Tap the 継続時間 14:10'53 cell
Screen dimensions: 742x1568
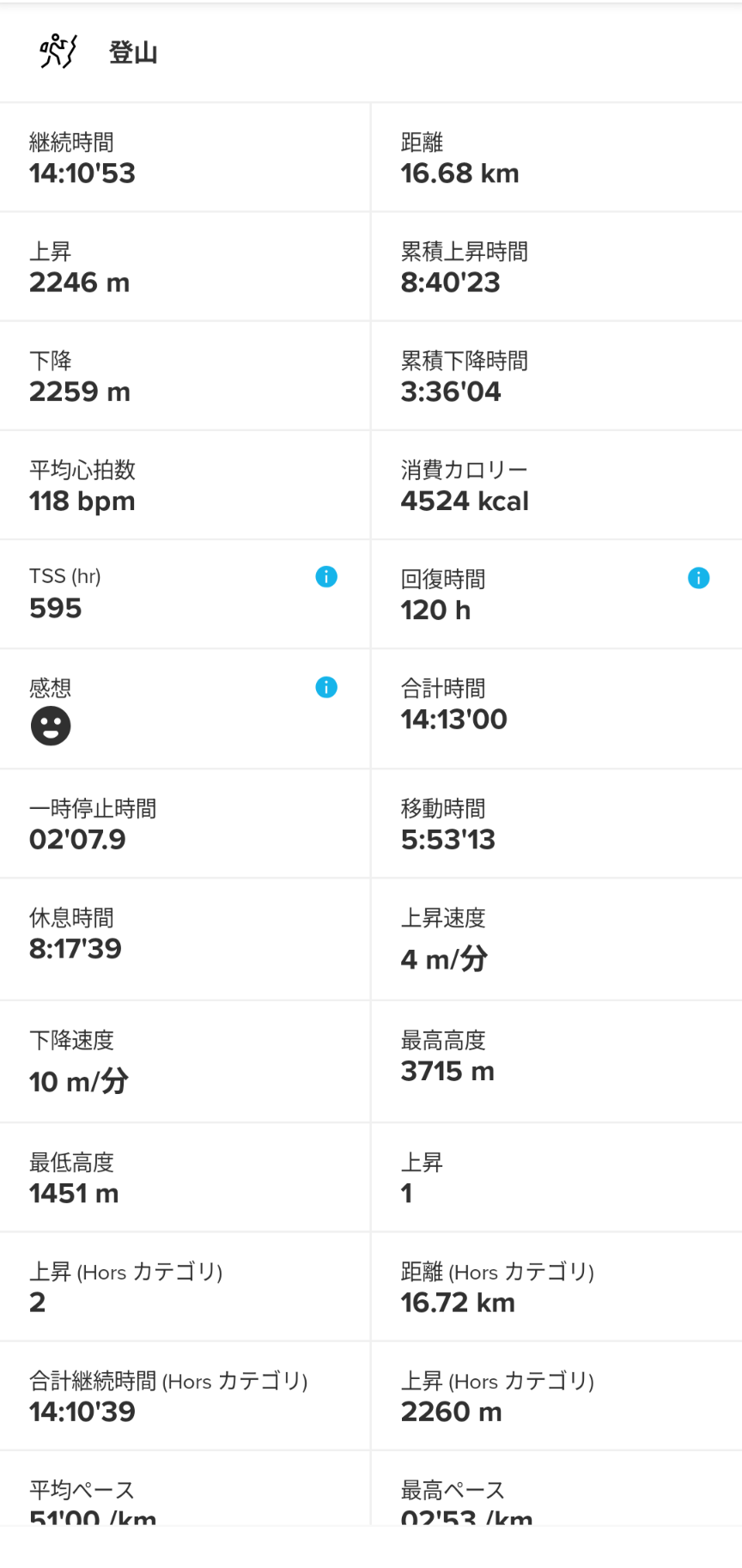click(185, 157)
